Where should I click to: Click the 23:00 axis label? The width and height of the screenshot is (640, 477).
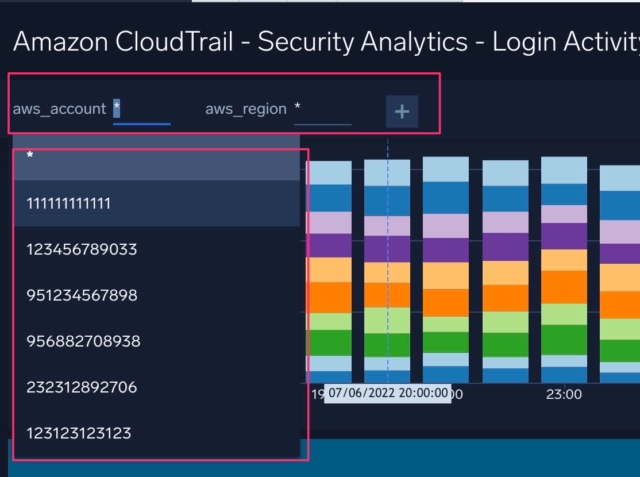coord(564,395)
